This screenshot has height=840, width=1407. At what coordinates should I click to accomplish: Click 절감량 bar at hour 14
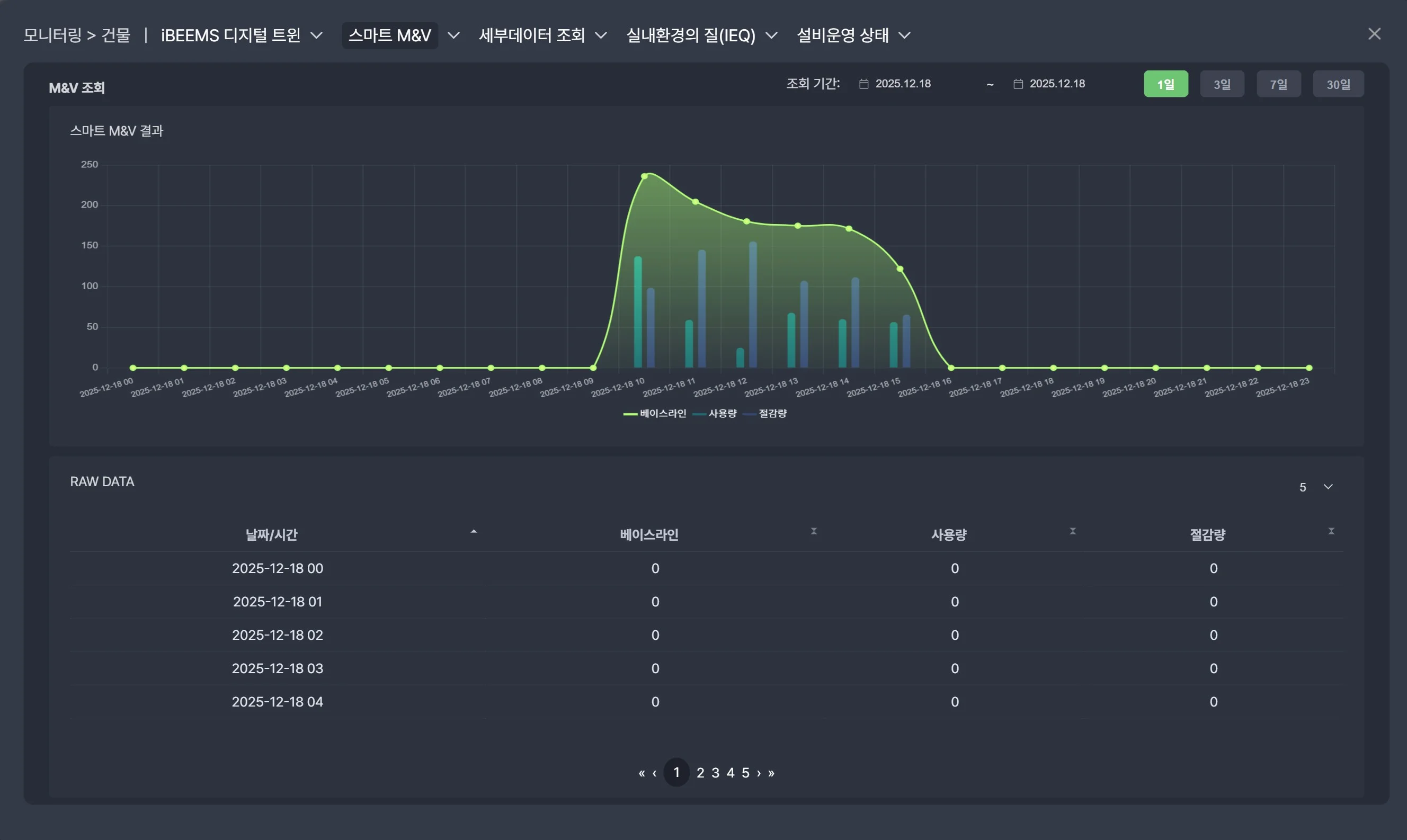855,323
